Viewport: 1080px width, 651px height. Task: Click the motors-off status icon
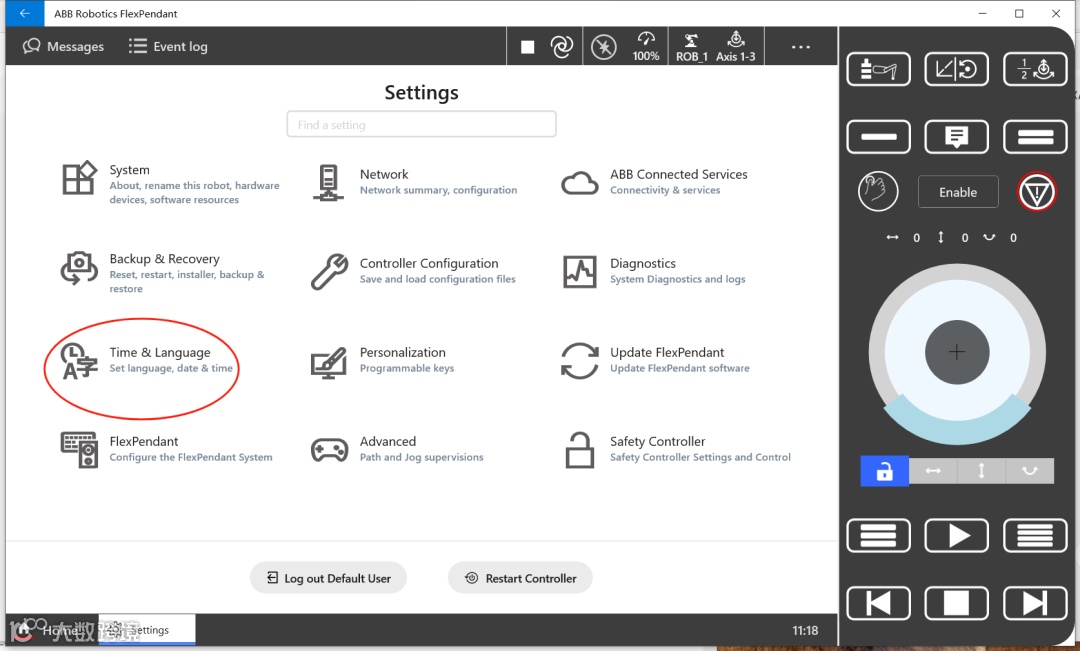click(604, 47)
